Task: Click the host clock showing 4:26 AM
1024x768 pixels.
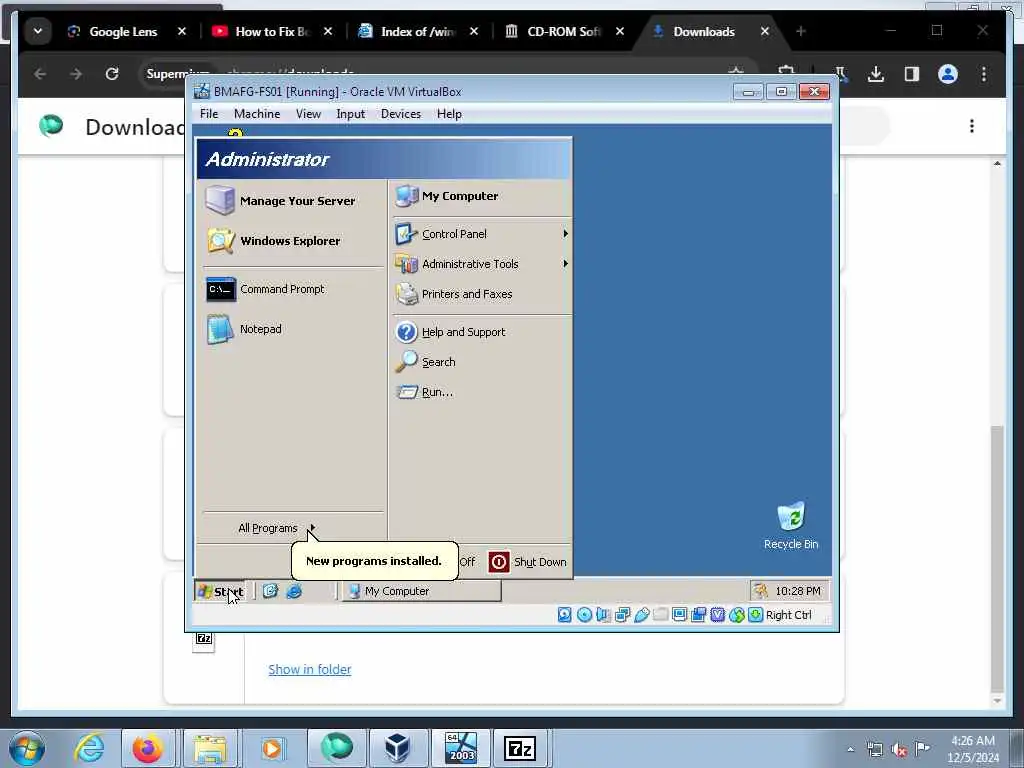Action: point(972,748)
